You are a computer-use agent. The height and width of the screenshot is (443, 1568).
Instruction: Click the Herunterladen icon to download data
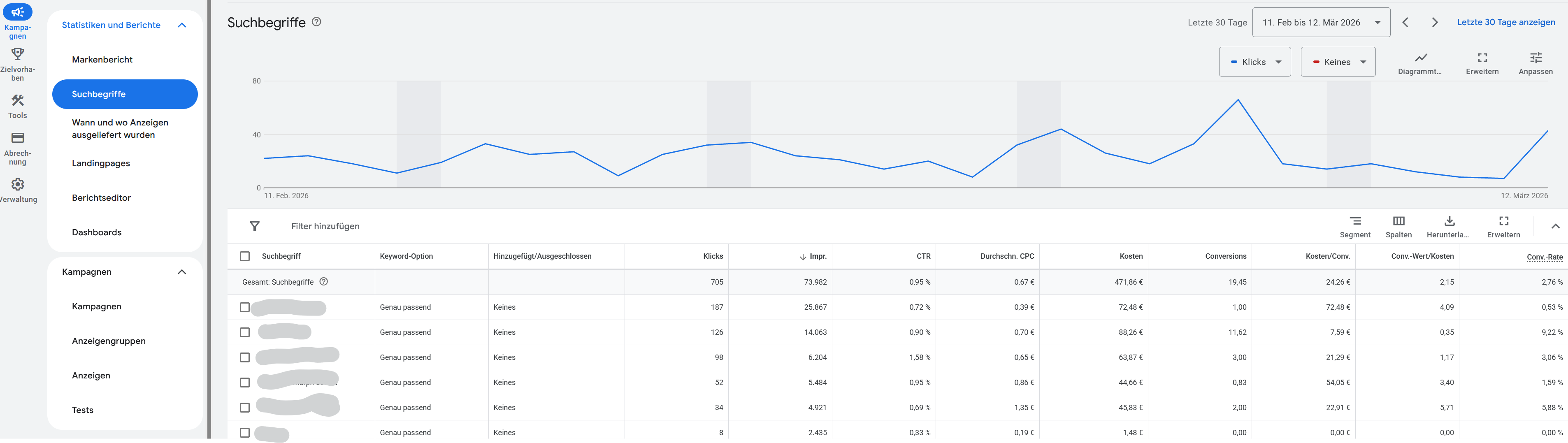[x=1448, y=225]
